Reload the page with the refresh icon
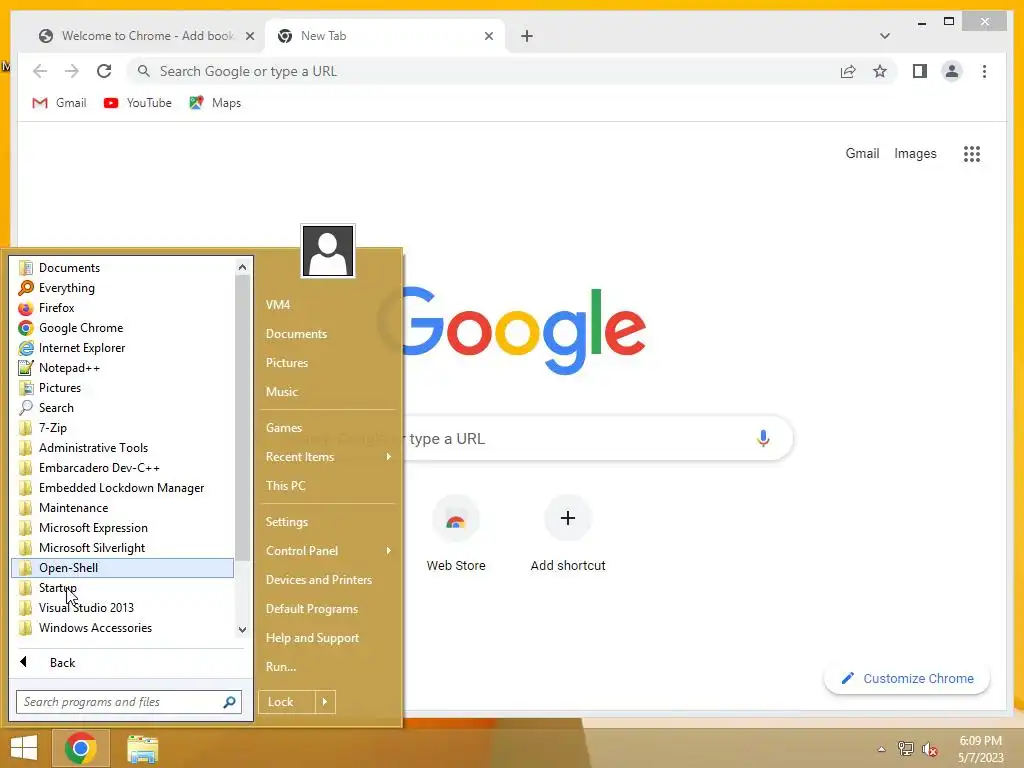Viewport: 1024px width, 768px height. (x=104, y=71)
